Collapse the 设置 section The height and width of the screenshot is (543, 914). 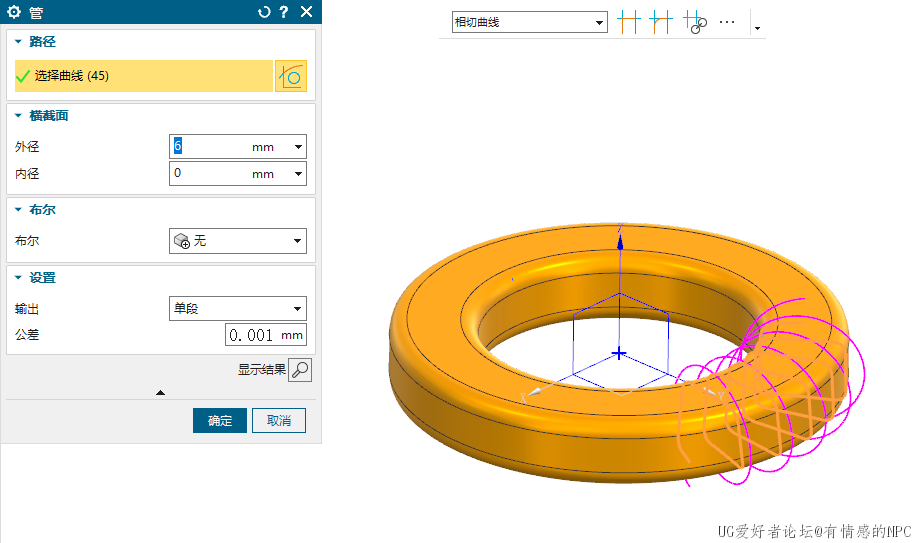[x=18, y=278]
